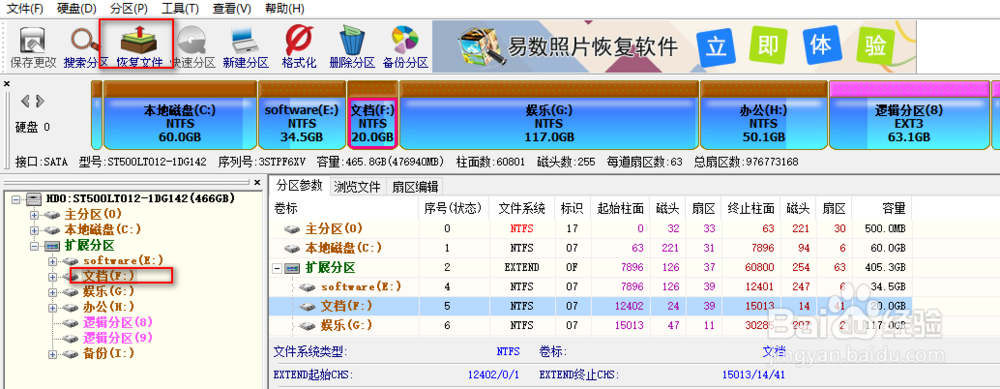Viewport: 1000px width, 389px height.
Task: Click the New Partition (新建分区) icon
Action: coord(246,48)
